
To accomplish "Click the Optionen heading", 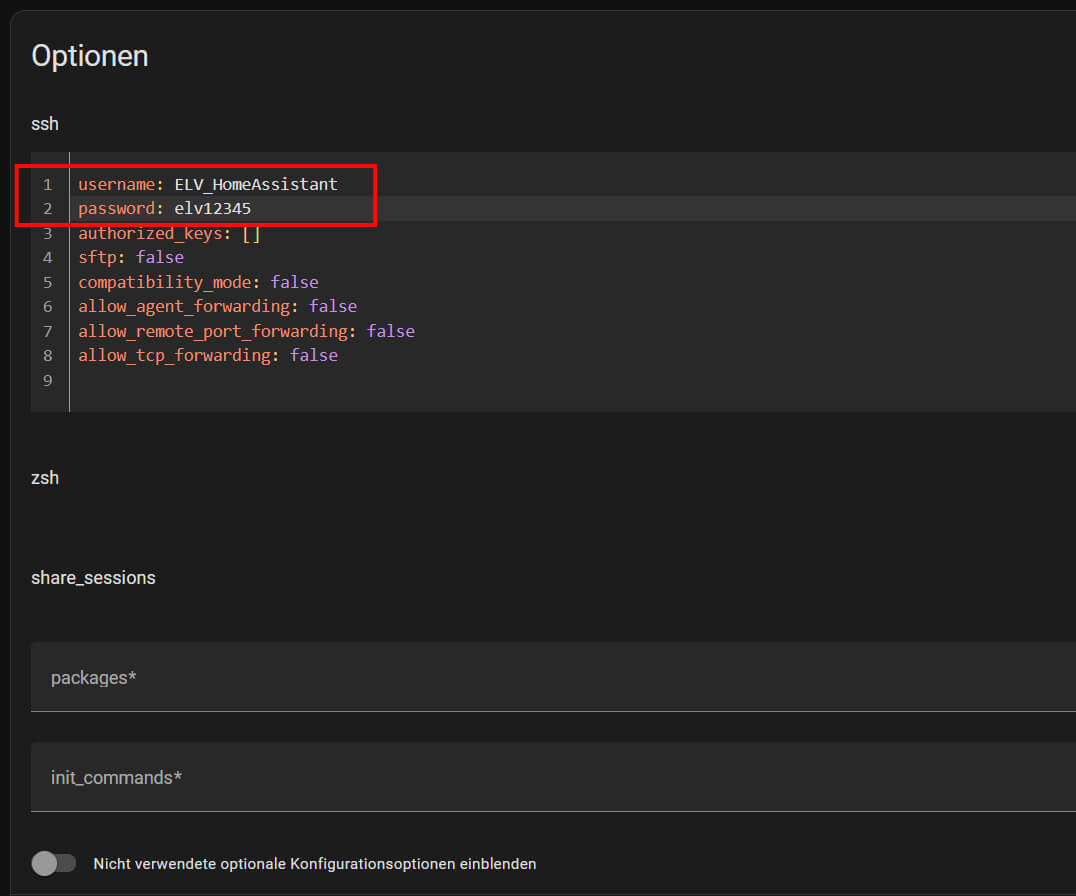I will coord(90,56).
